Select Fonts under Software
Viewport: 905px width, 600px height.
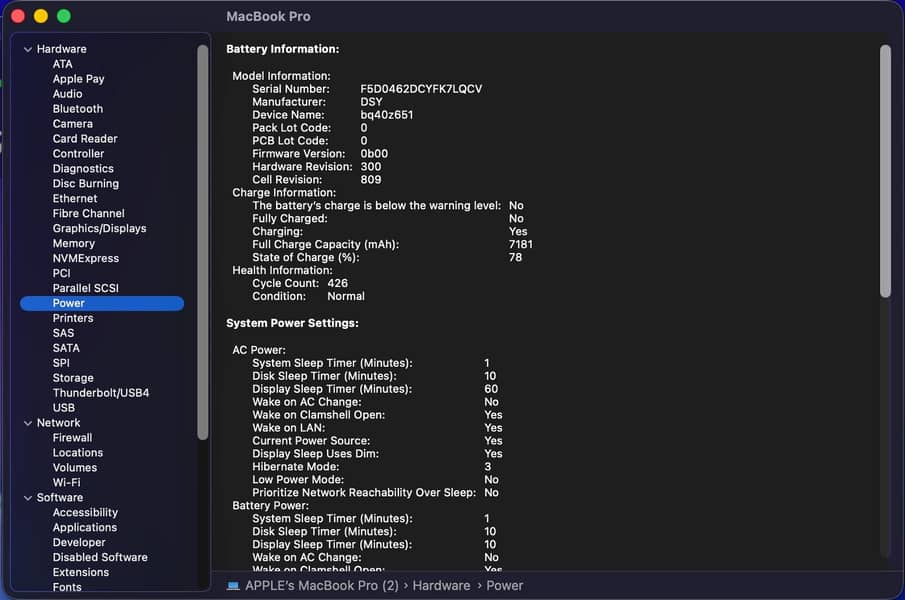tap(67, 587)
